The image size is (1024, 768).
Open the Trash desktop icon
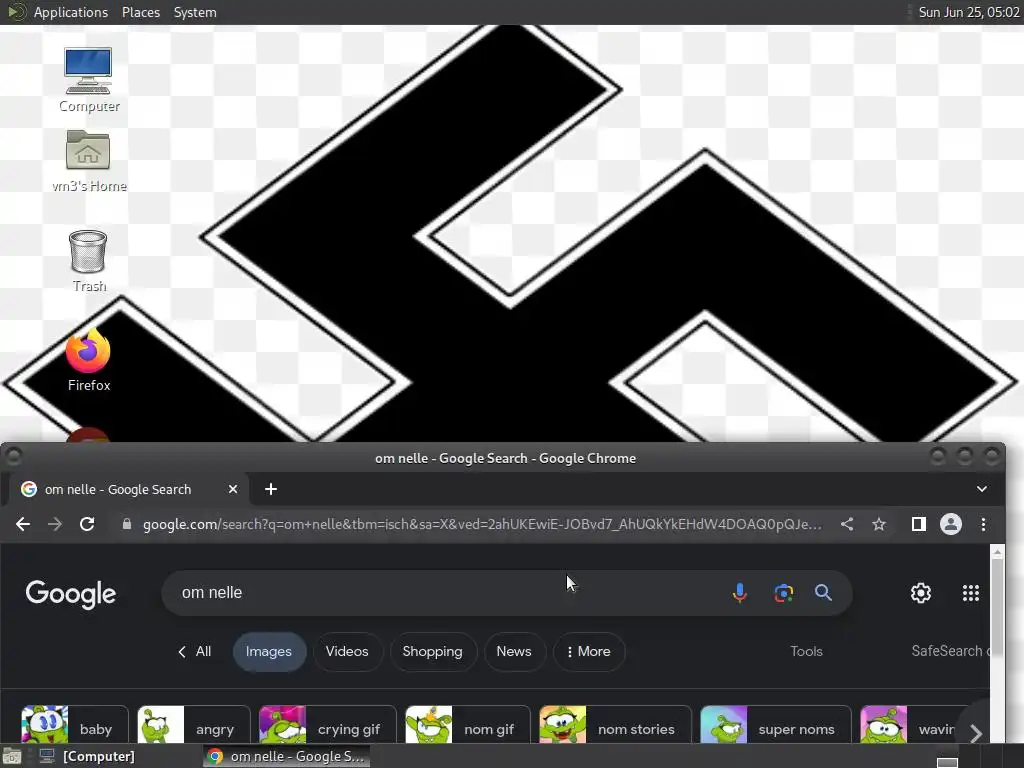tap(88, 261)
